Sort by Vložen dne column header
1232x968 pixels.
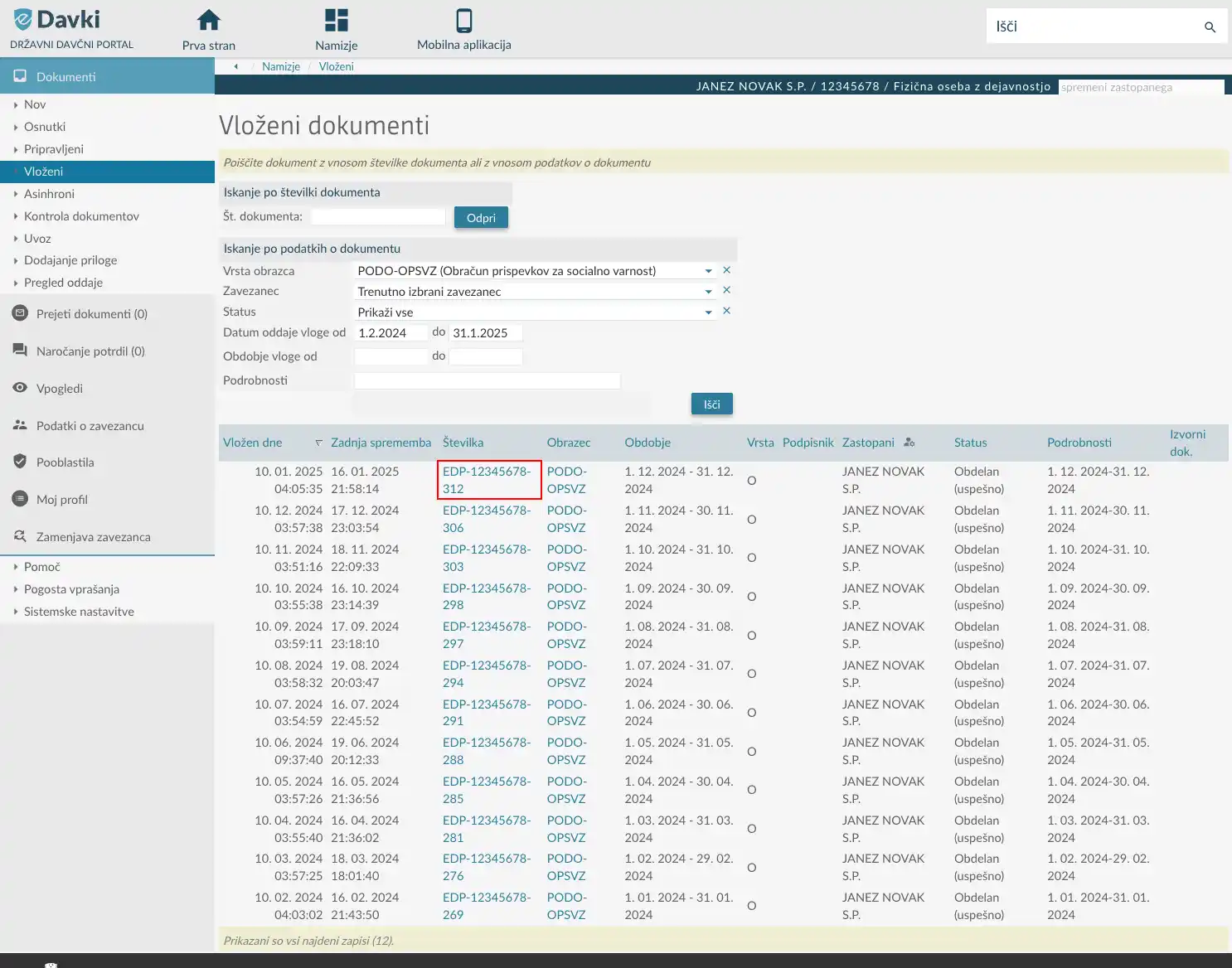[x=253, y=443]
